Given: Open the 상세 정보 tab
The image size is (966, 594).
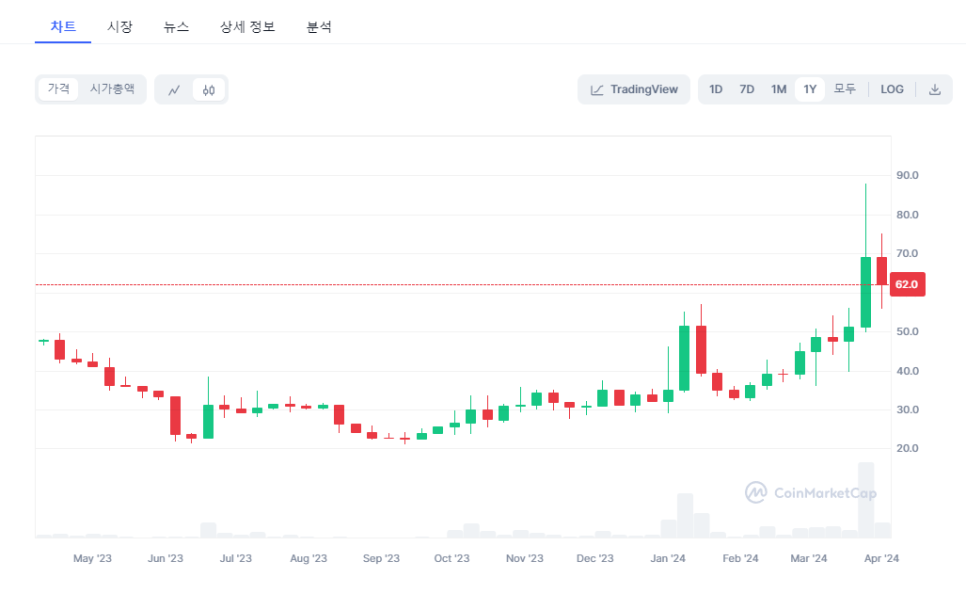Looking at the screenshot, I should coord(247,26).
